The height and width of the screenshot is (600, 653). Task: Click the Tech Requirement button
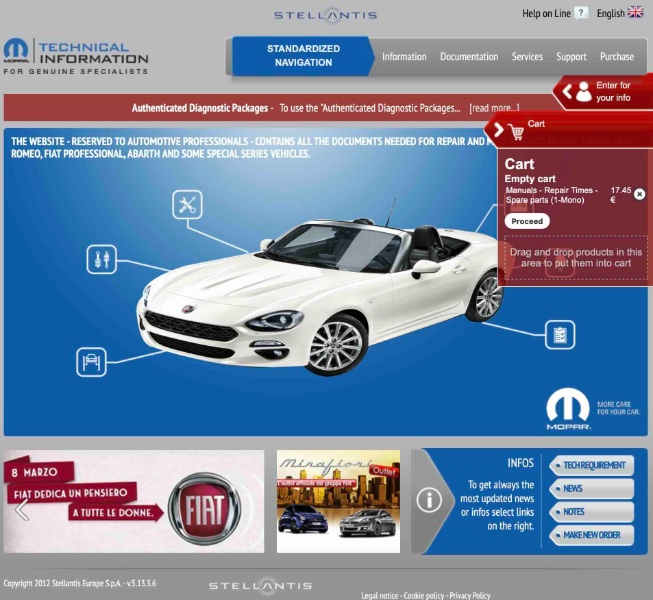pyautogui.click(x=592, y=465)
